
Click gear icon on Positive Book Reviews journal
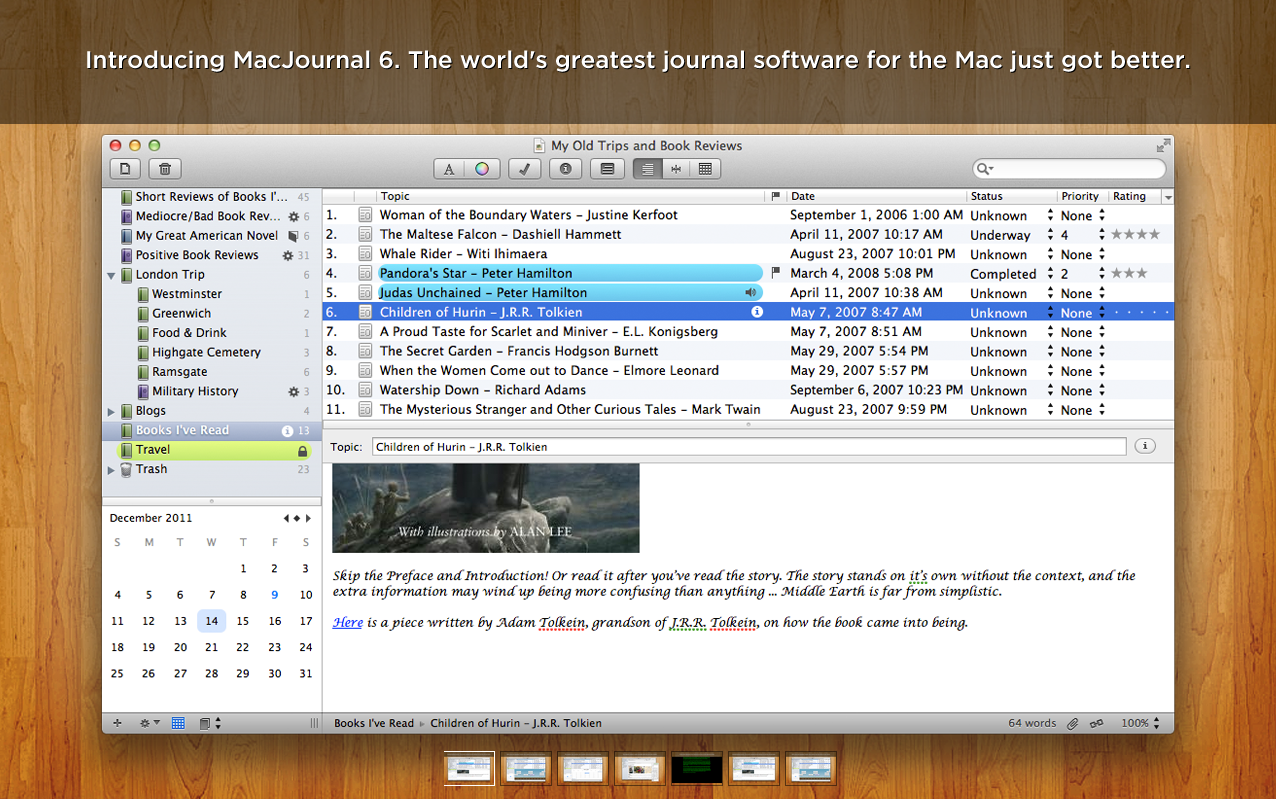[288, 255]
